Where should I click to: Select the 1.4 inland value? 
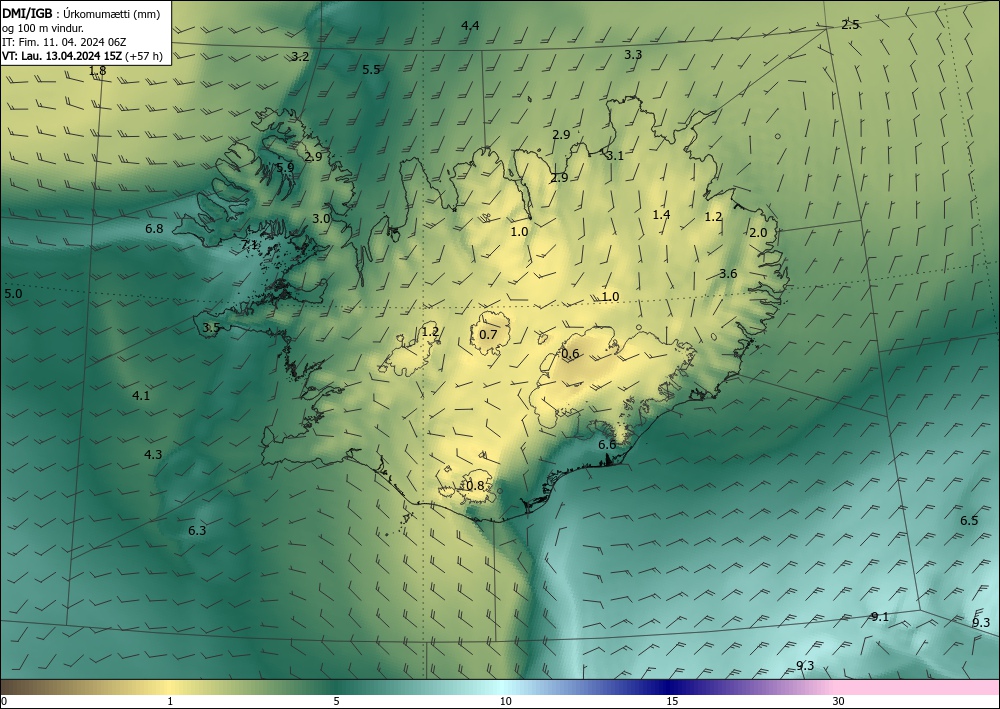point(661,214)
